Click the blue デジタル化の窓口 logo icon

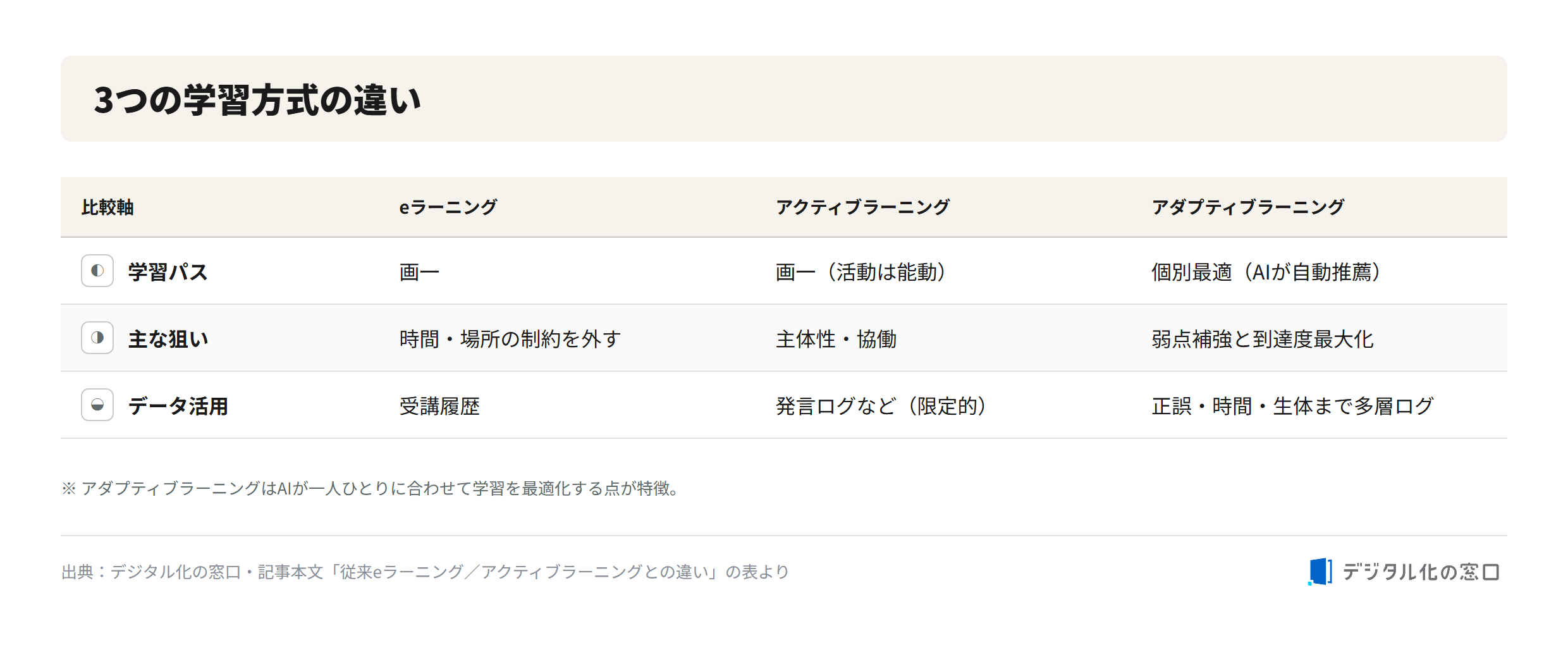[x=1320, y=572]
